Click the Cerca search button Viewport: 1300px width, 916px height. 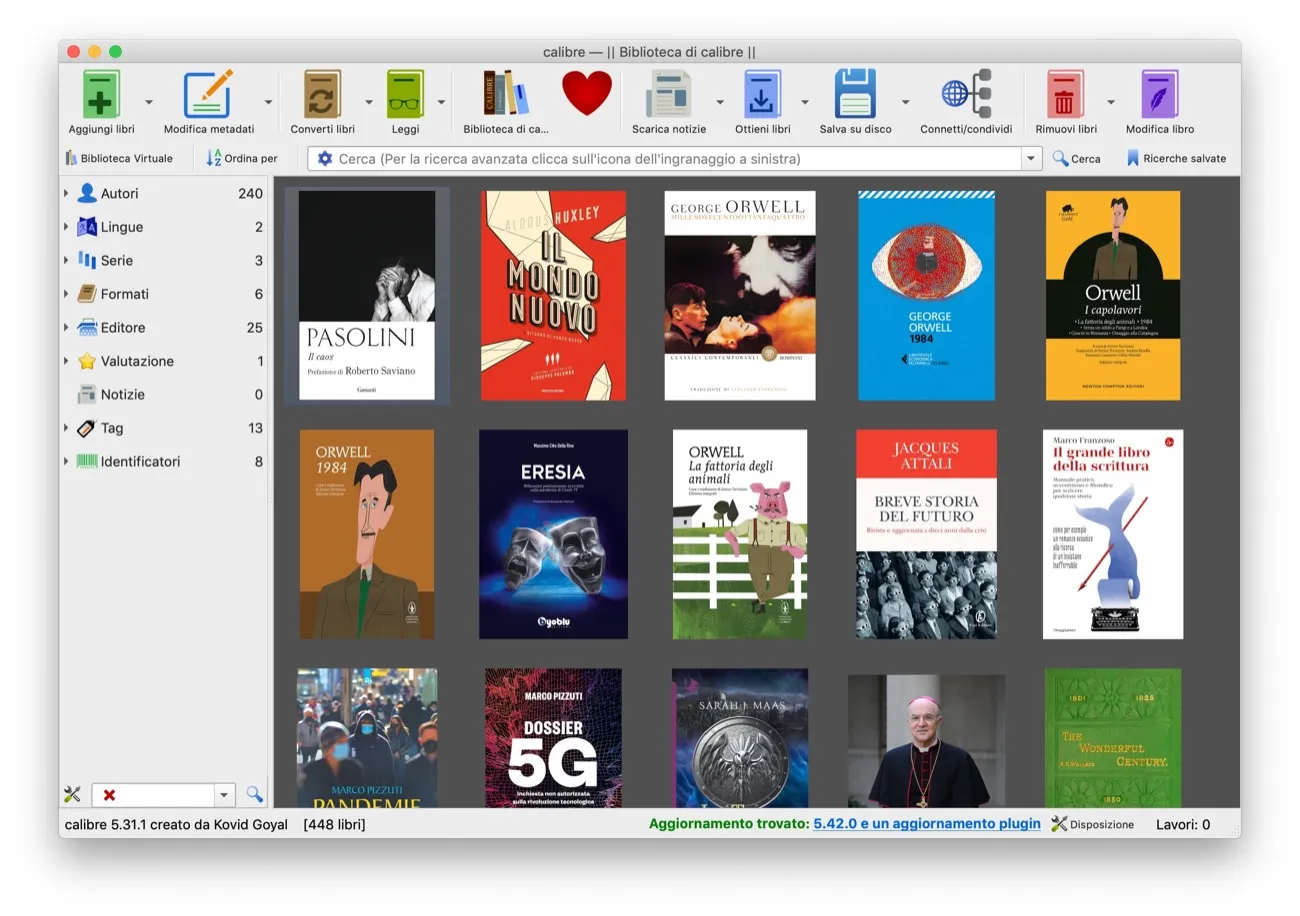point(1077,157)
